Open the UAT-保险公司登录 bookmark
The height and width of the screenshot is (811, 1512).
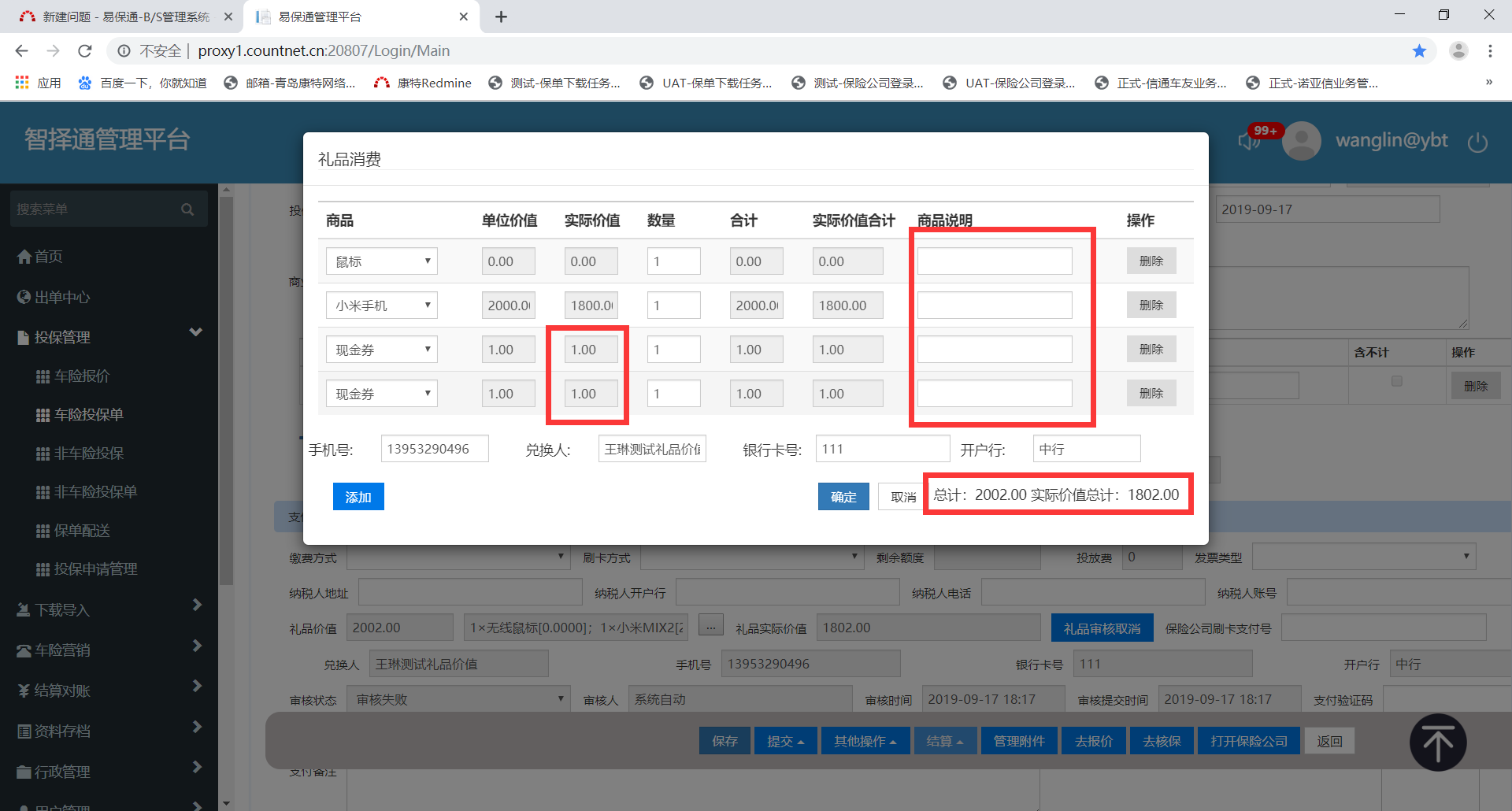pyautogui.click(x=1009, y=83)
